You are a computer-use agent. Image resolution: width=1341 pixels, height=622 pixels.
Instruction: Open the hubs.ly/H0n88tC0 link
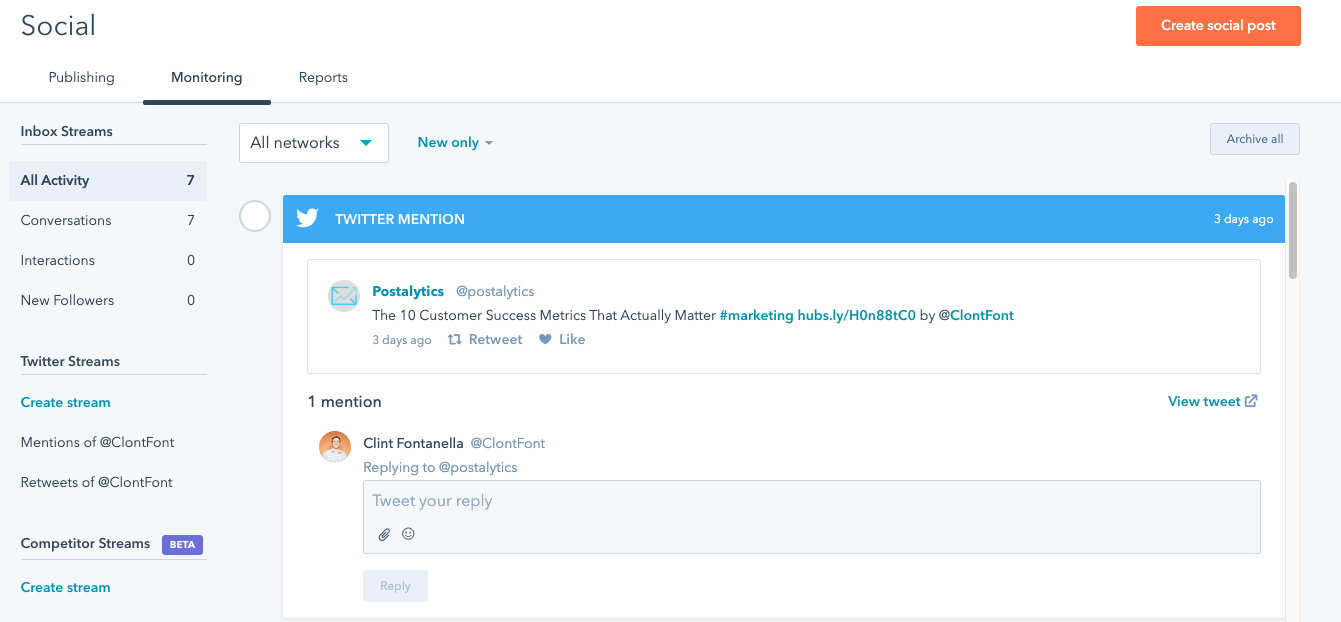(856, 315)
